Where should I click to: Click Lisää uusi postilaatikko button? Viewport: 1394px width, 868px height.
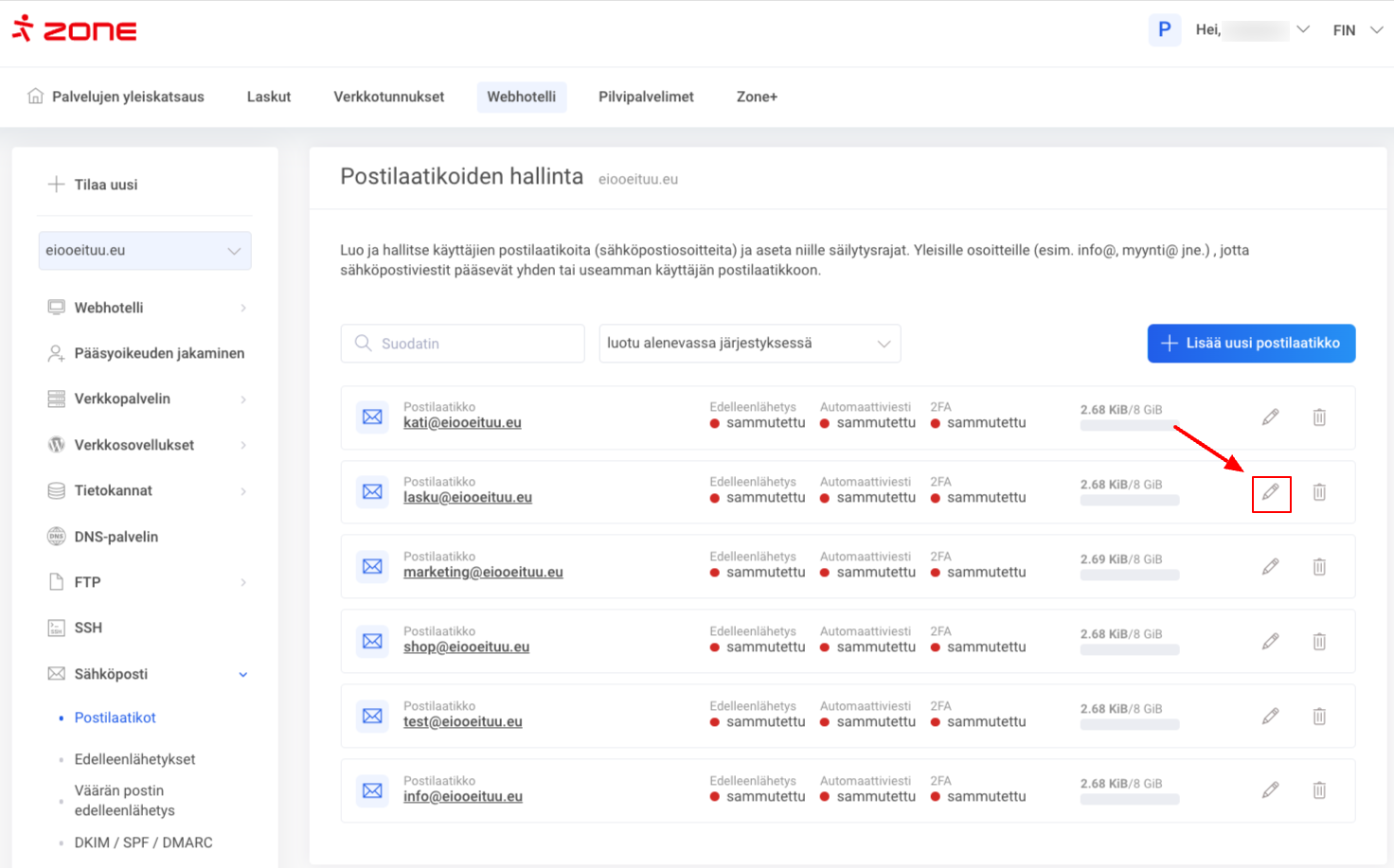[1251, 344]
